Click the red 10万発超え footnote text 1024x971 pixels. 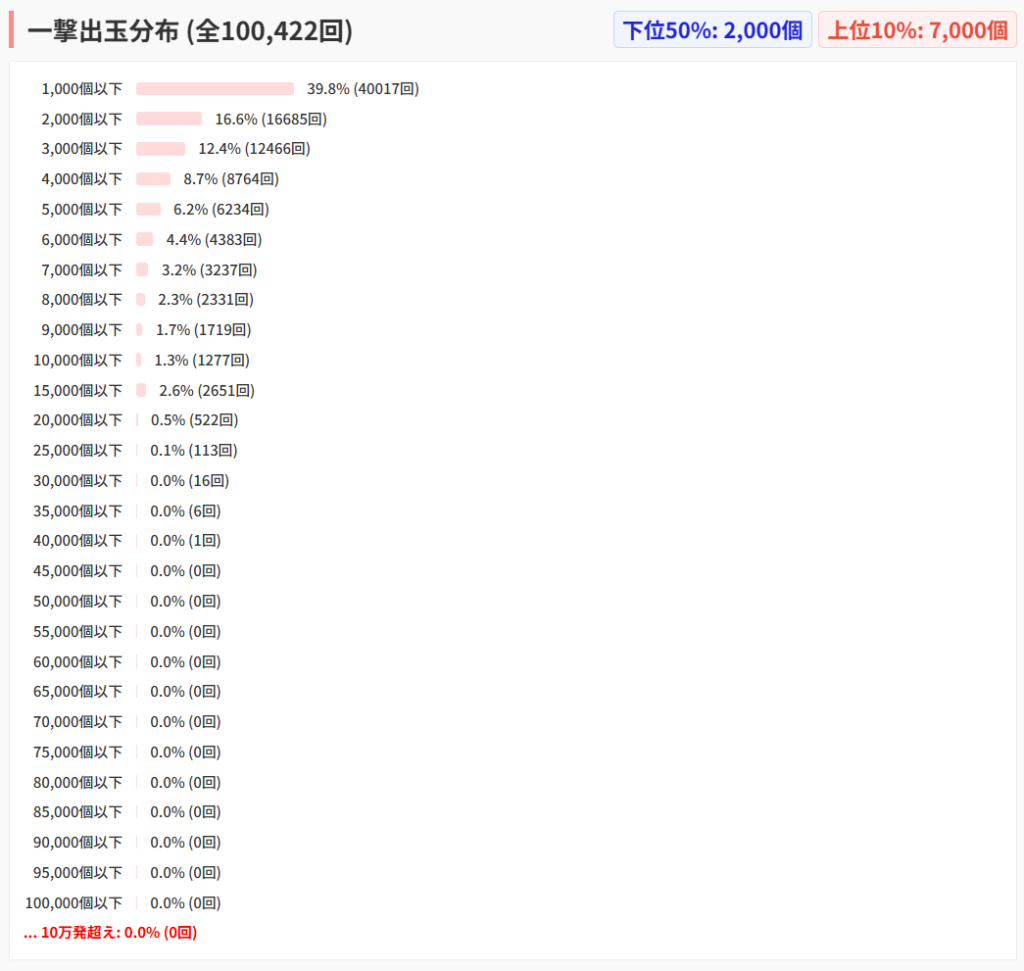(x=110, y=932)
